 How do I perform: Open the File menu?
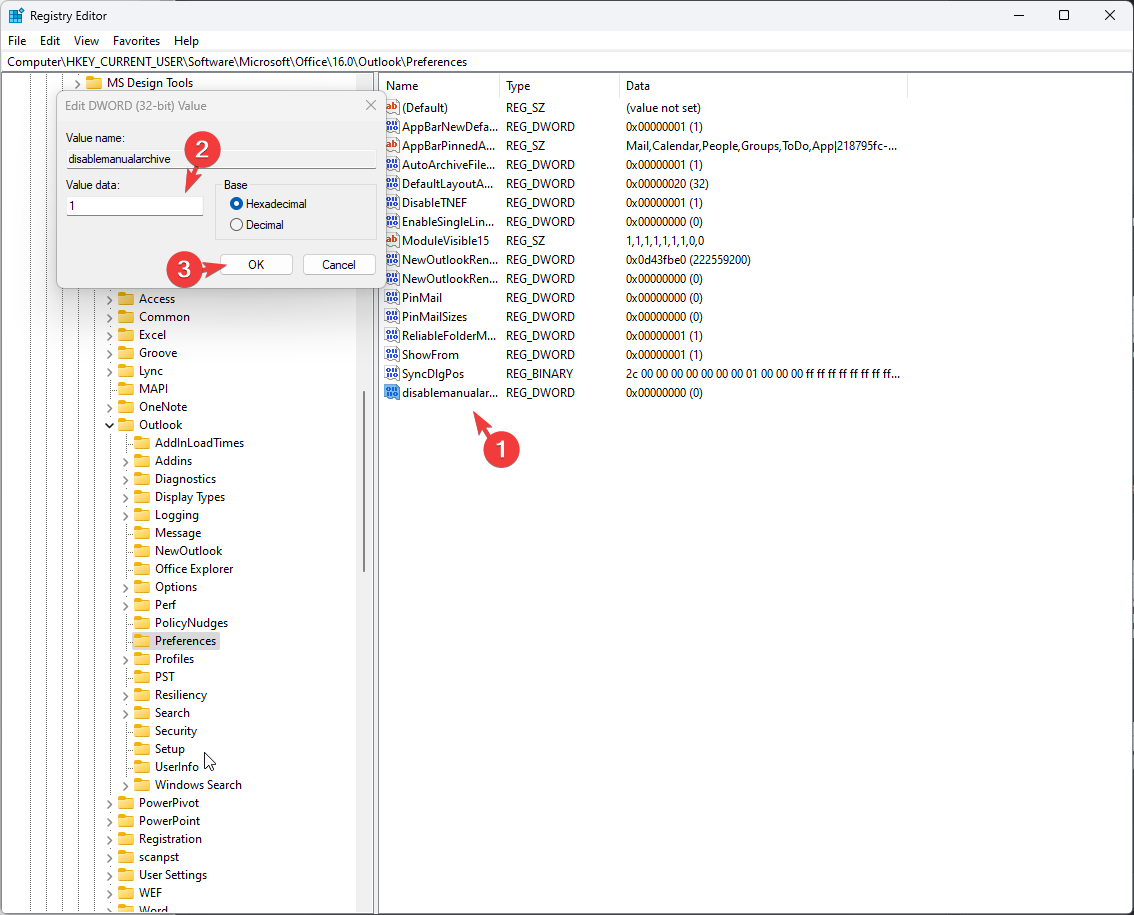[17, 41]
